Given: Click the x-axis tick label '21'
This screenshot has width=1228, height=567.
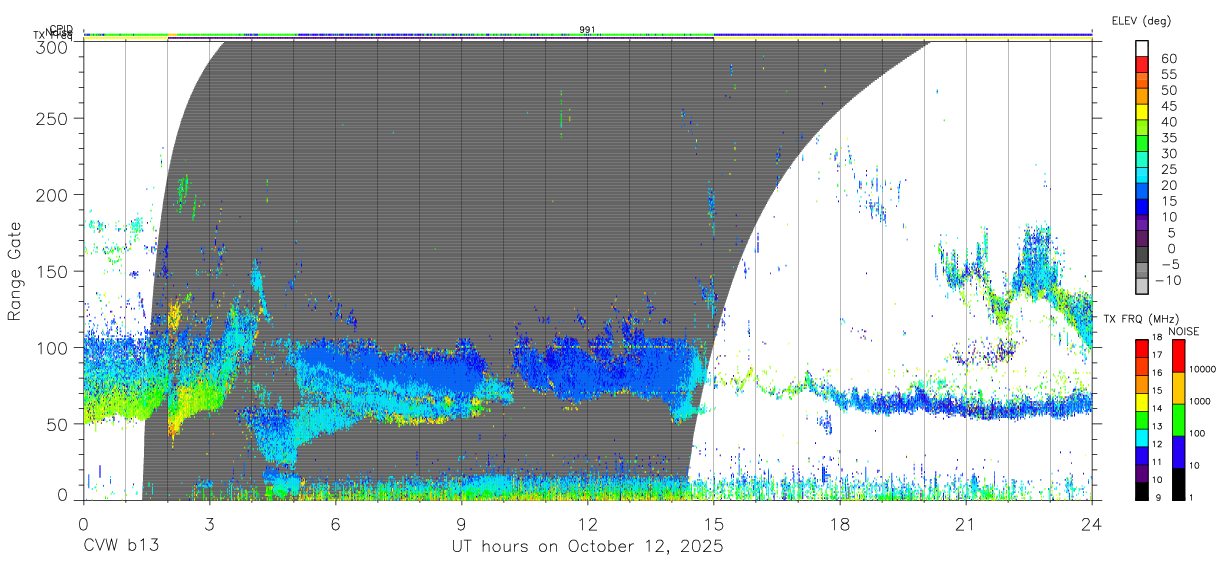Looking at the screenshot, I should click(966, 523).
